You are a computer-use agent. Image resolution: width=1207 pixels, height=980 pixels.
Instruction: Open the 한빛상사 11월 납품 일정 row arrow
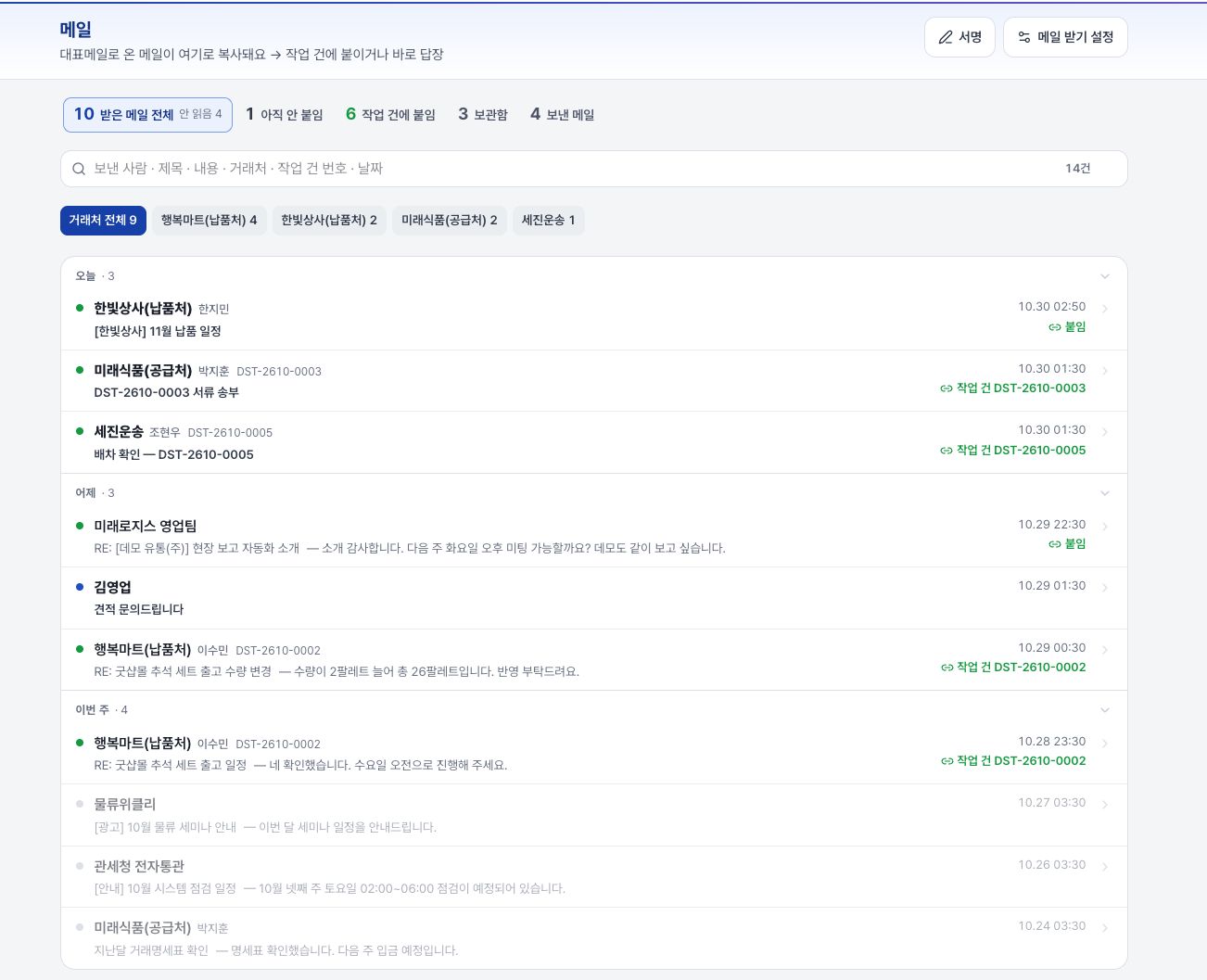click(1105, 309)
